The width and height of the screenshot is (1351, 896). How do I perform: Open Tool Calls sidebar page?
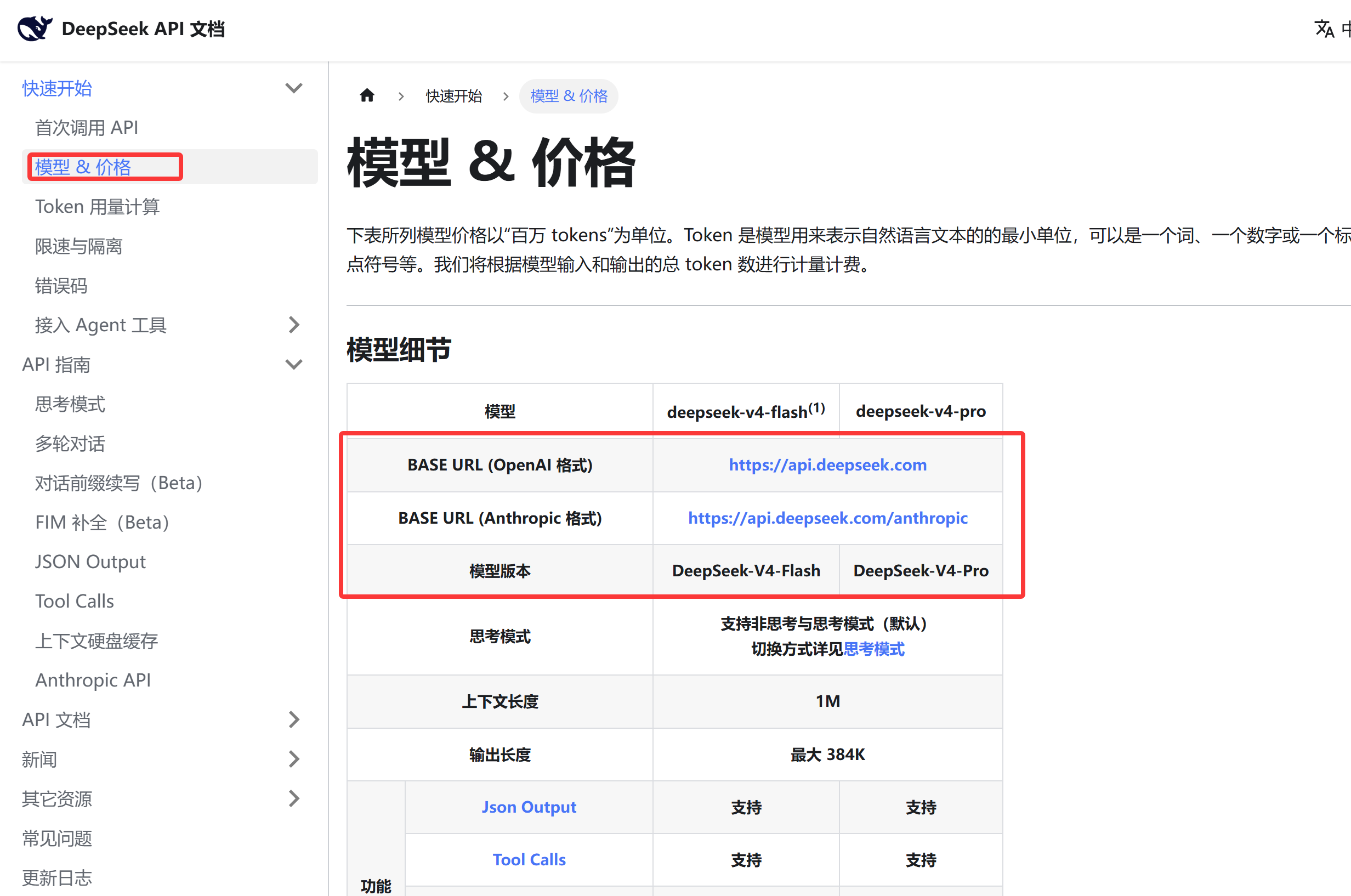[x=74, y=601]
